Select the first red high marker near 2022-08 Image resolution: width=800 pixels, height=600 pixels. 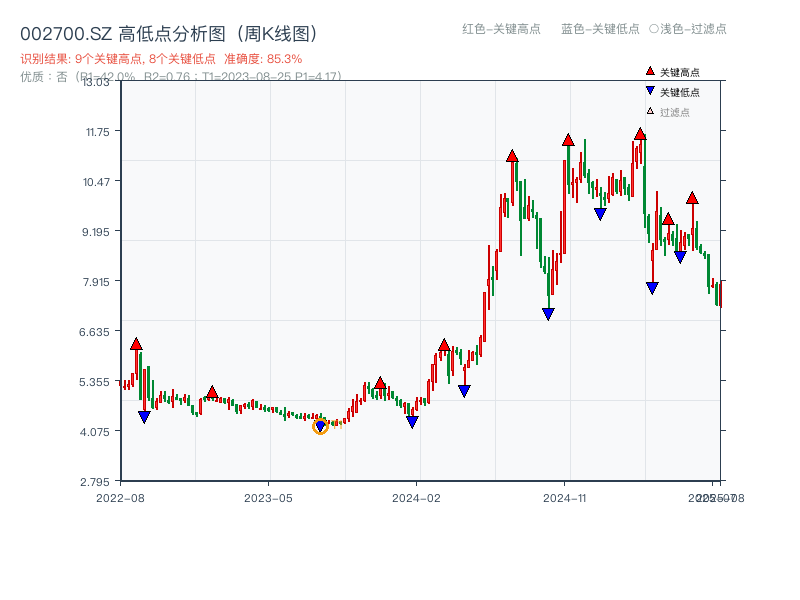(136, 344)
